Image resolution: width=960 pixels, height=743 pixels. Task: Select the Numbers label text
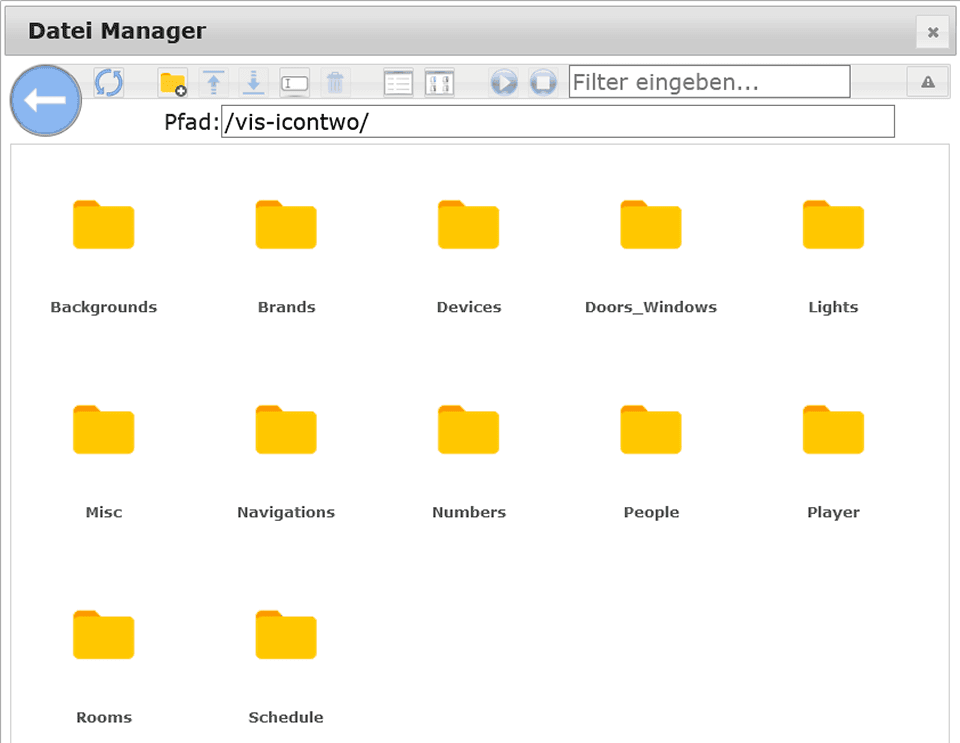pyautogui.click(x=469, y=512)
